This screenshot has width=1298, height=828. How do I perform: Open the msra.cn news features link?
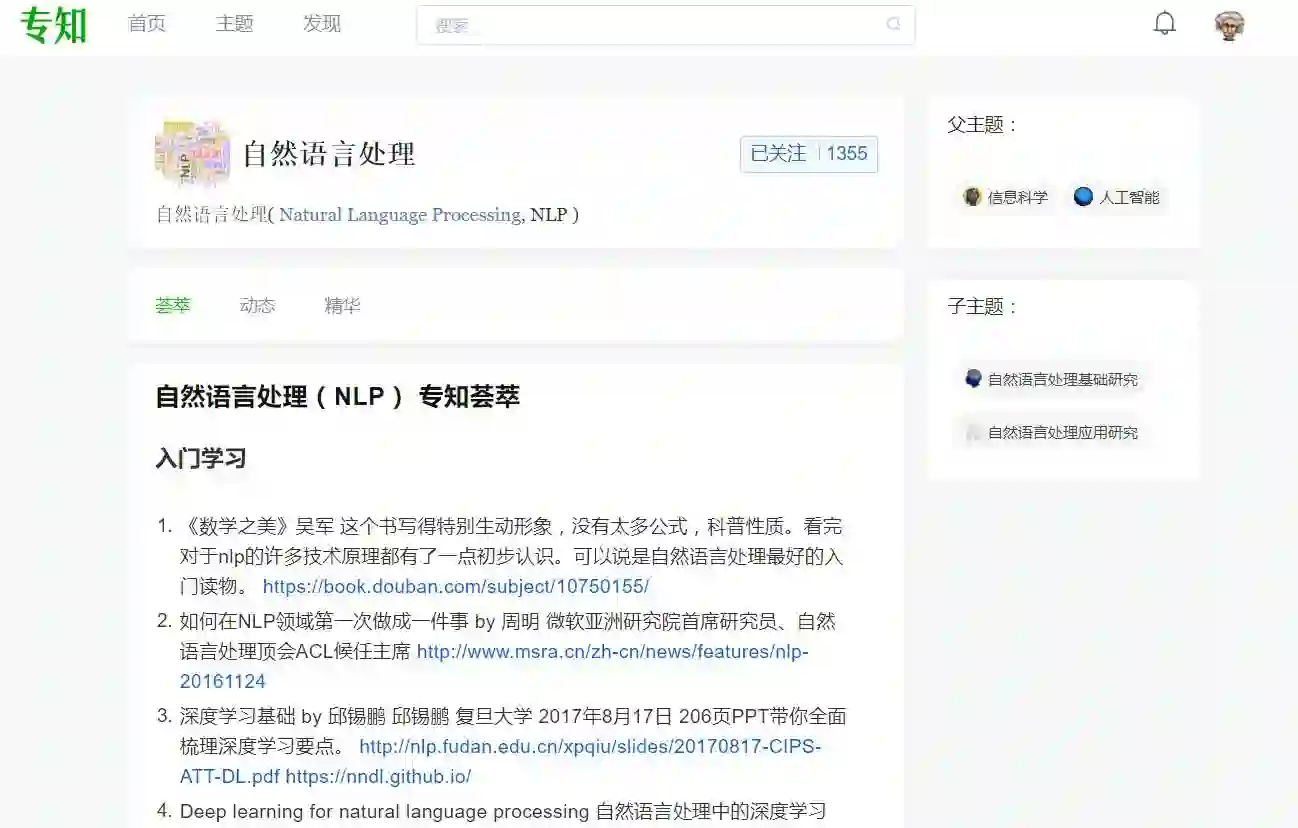(x=494, y=667)
